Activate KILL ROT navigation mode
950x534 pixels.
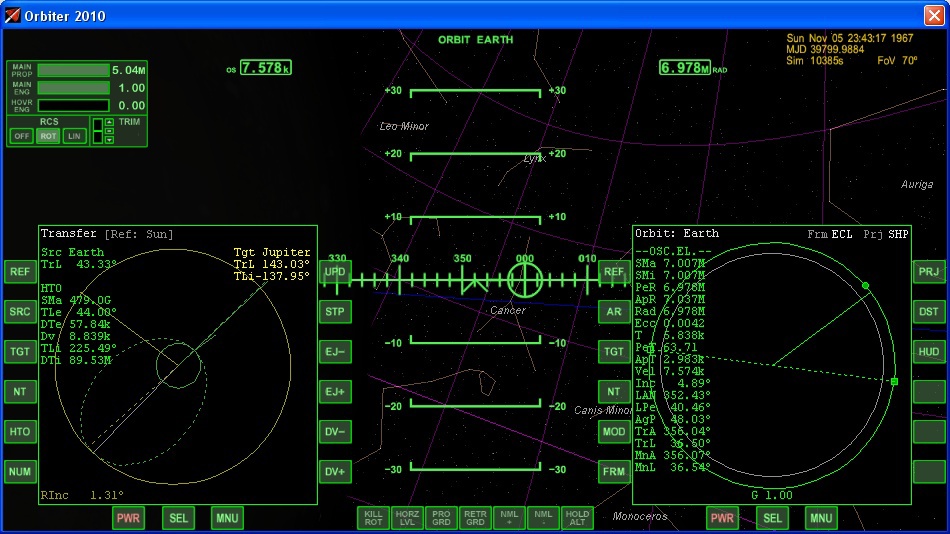click(x=373, y=518)
